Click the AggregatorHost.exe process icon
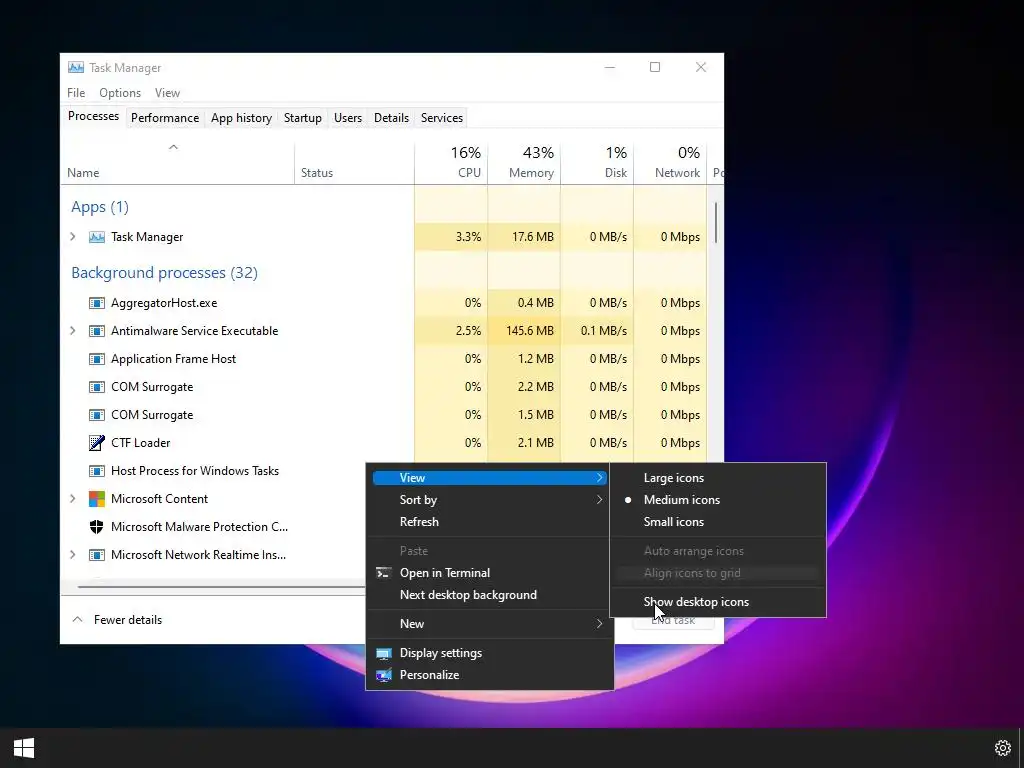Image resolution: width=1024 pixels, height=768 pixels. point(97,303)
